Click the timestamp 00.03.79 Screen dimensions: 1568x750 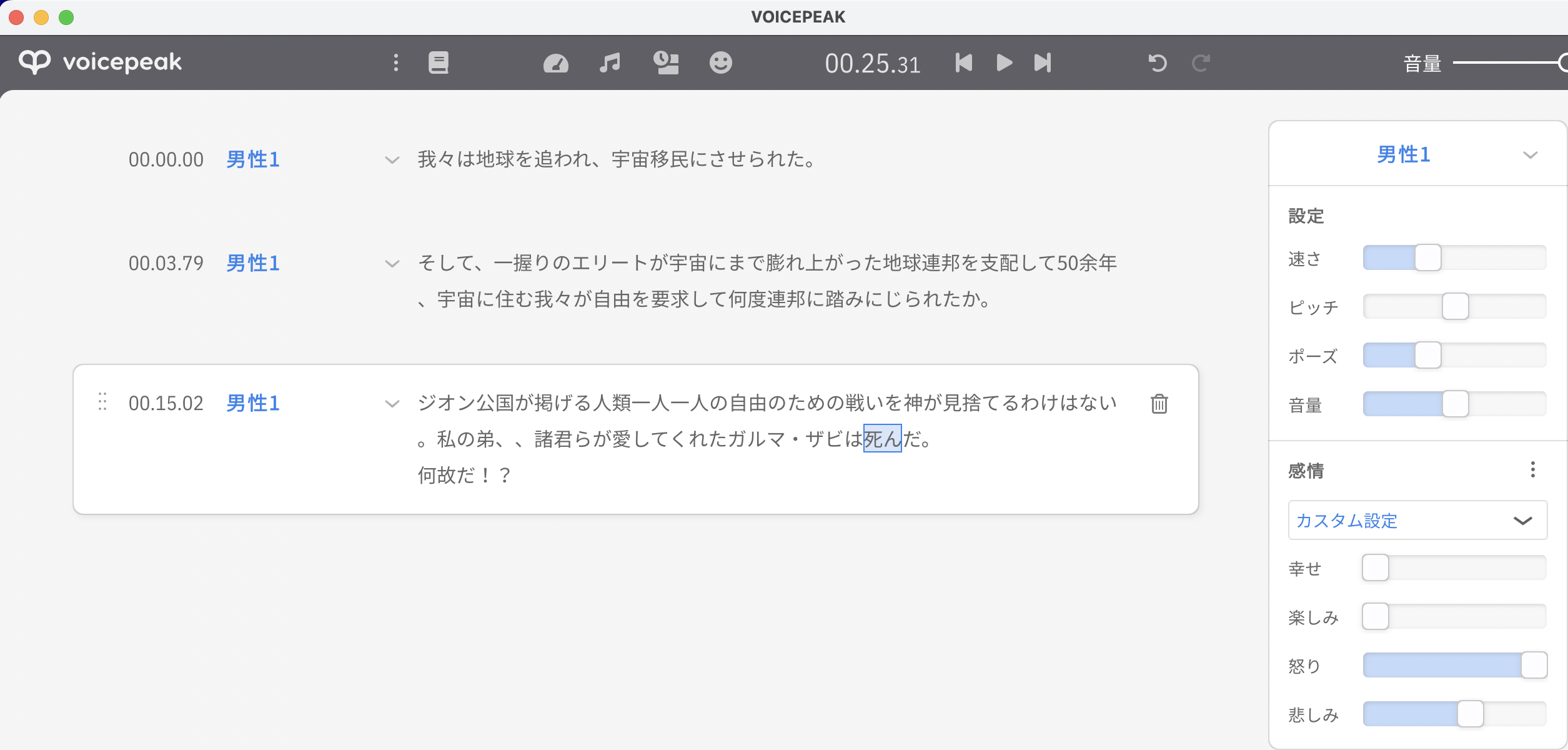[166, 264]
